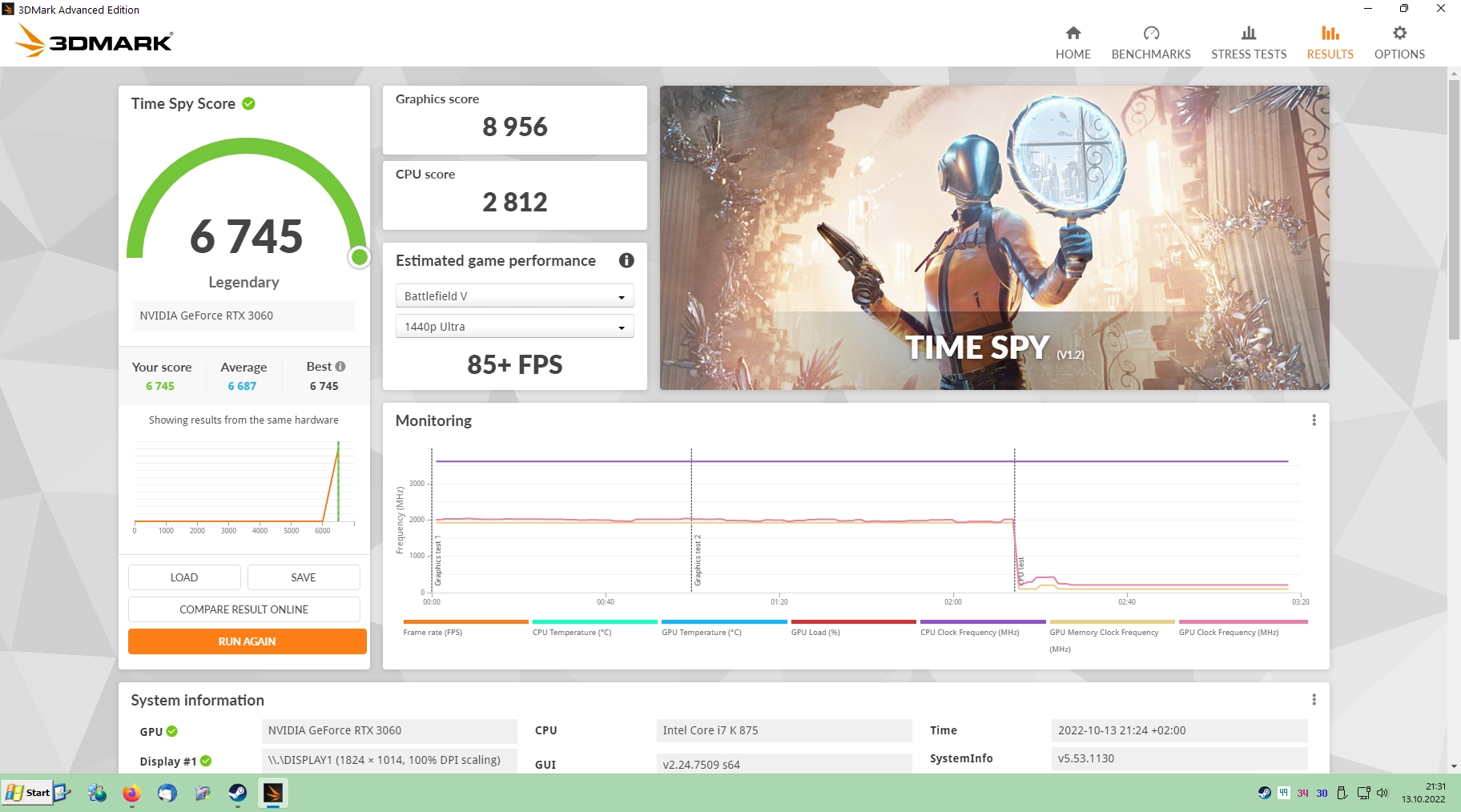The image size is (1461, 812).
Task: Go to the BENCHMARKS tab
Action: pos(1151,42)
